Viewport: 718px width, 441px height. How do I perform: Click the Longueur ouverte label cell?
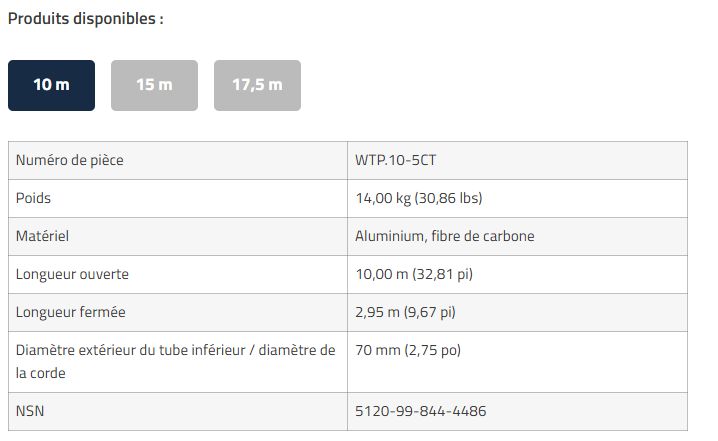(x=72, y=274)
